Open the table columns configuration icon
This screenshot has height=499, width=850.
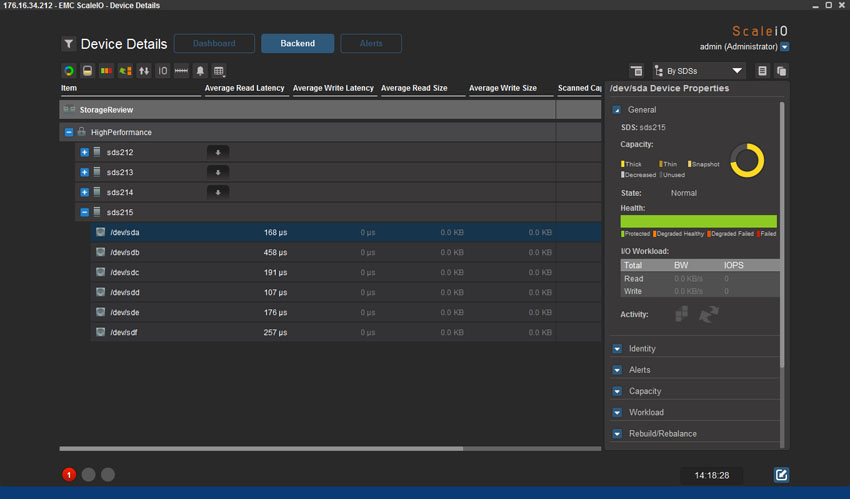(x=218, y=71)
